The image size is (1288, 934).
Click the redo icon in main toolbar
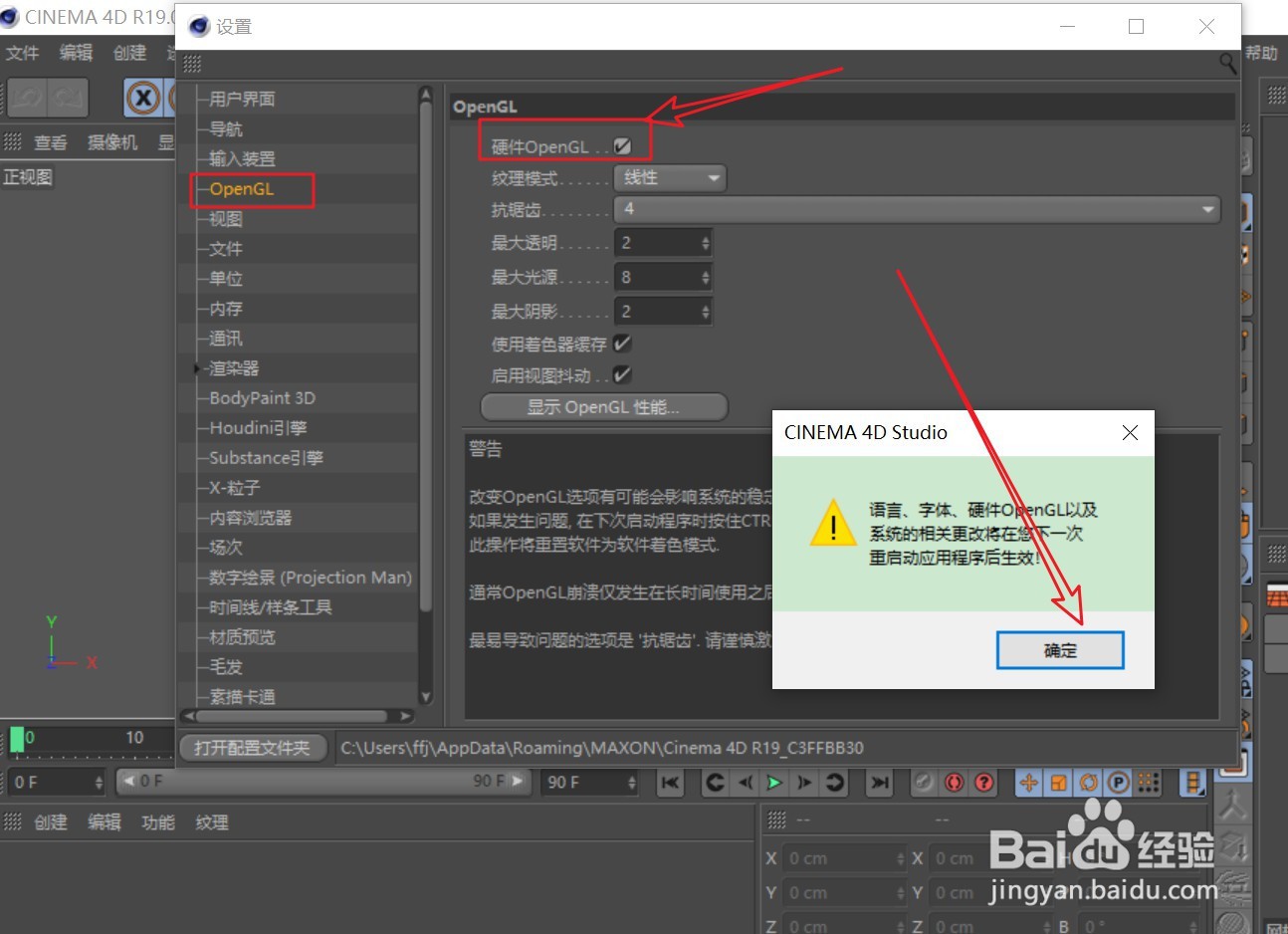coord(68,98)
